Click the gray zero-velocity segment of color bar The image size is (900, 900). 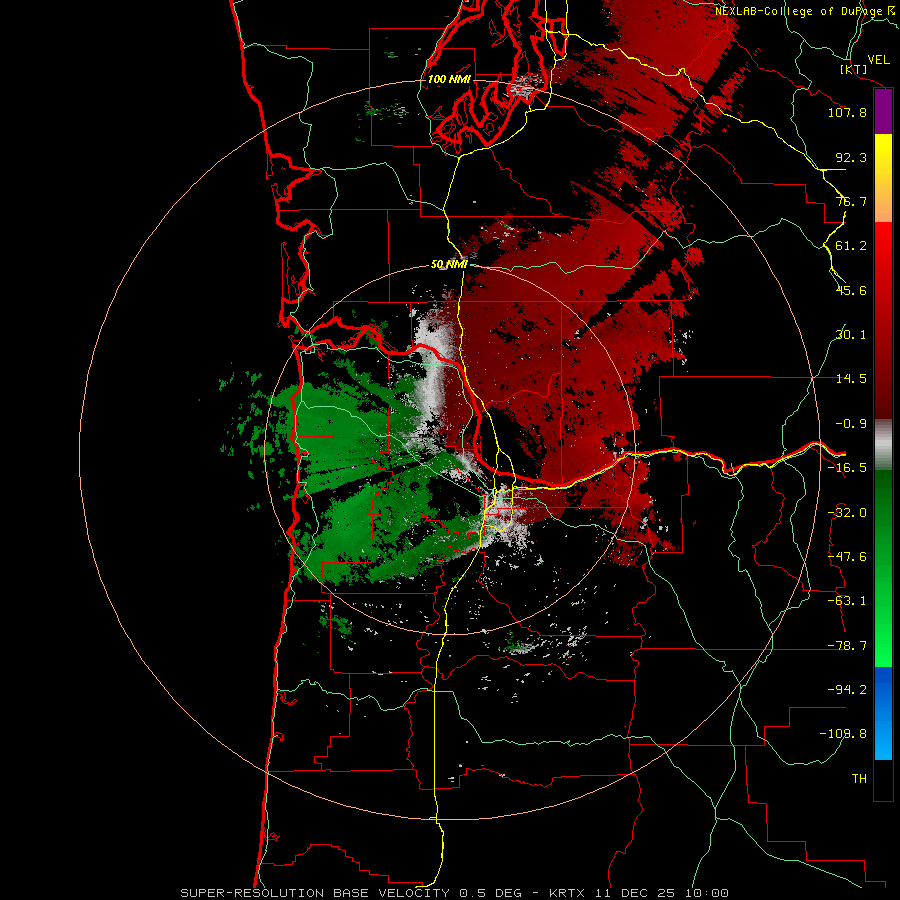883,445
